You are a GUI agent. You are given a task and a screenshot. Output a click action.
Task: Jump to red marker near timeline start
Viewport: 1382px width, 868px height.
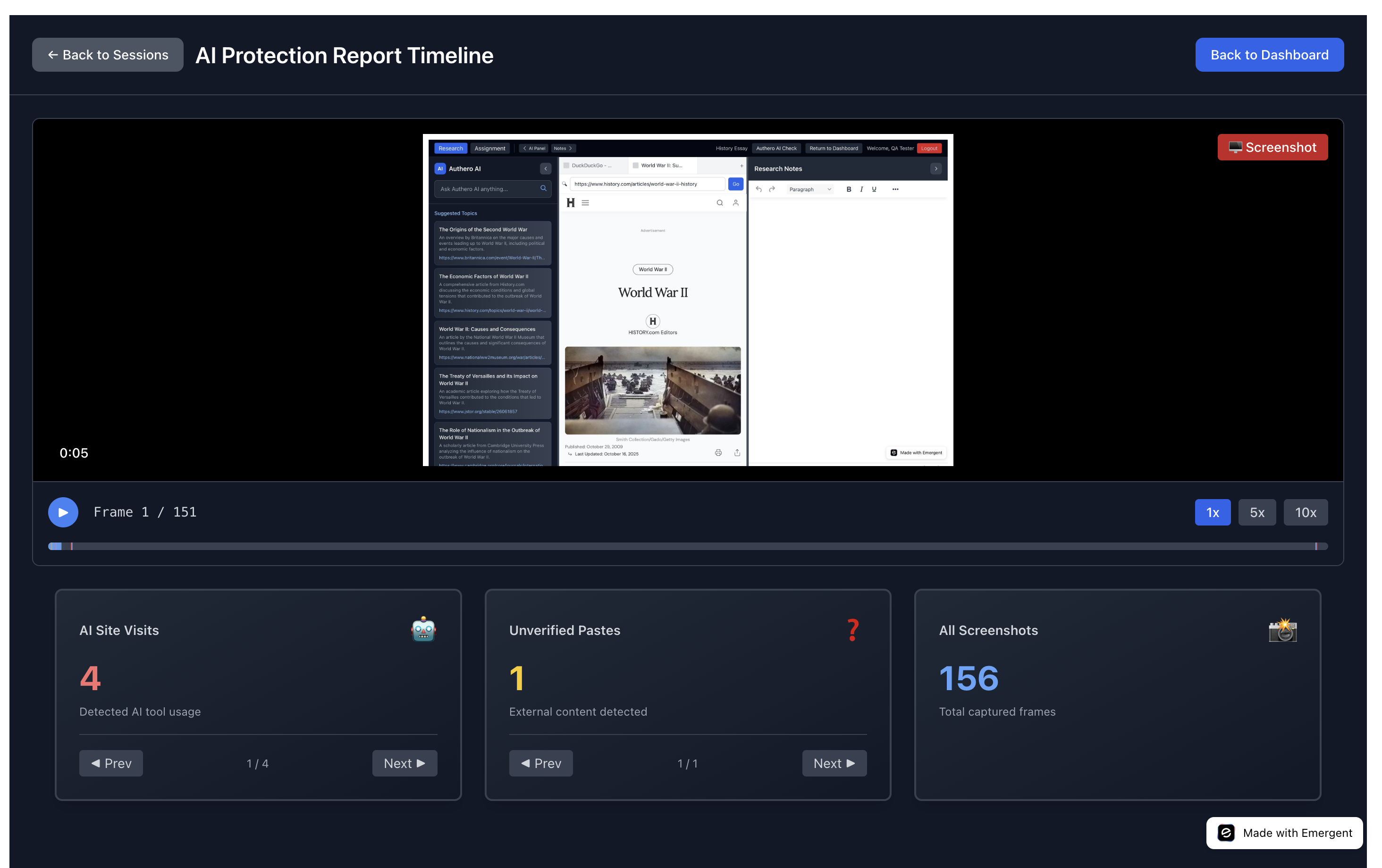(72, 546)
